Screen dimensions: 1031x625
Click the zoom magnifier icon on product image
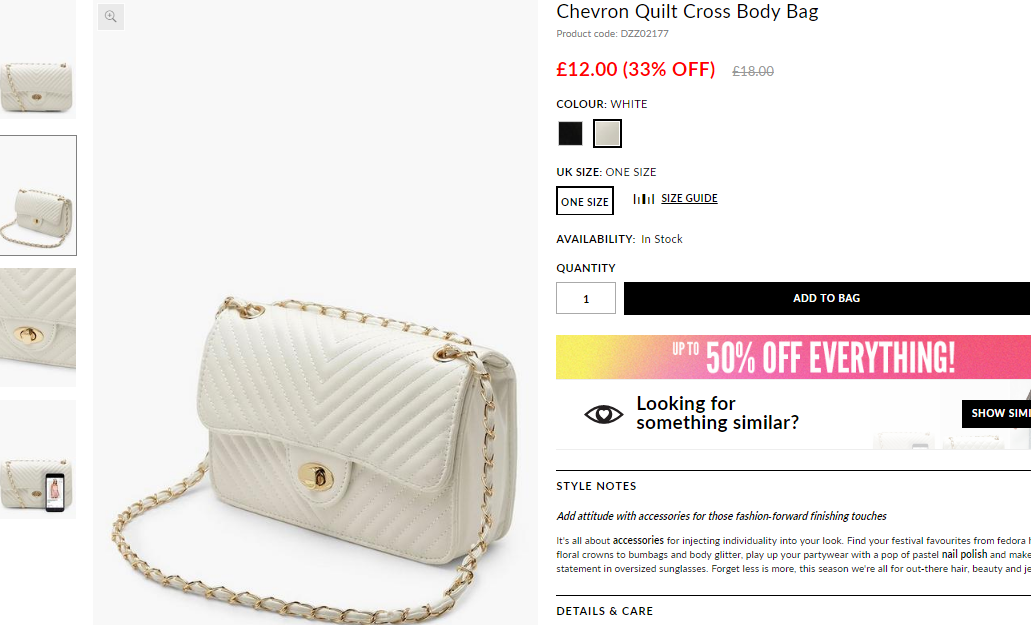click(x=110, y=16)
